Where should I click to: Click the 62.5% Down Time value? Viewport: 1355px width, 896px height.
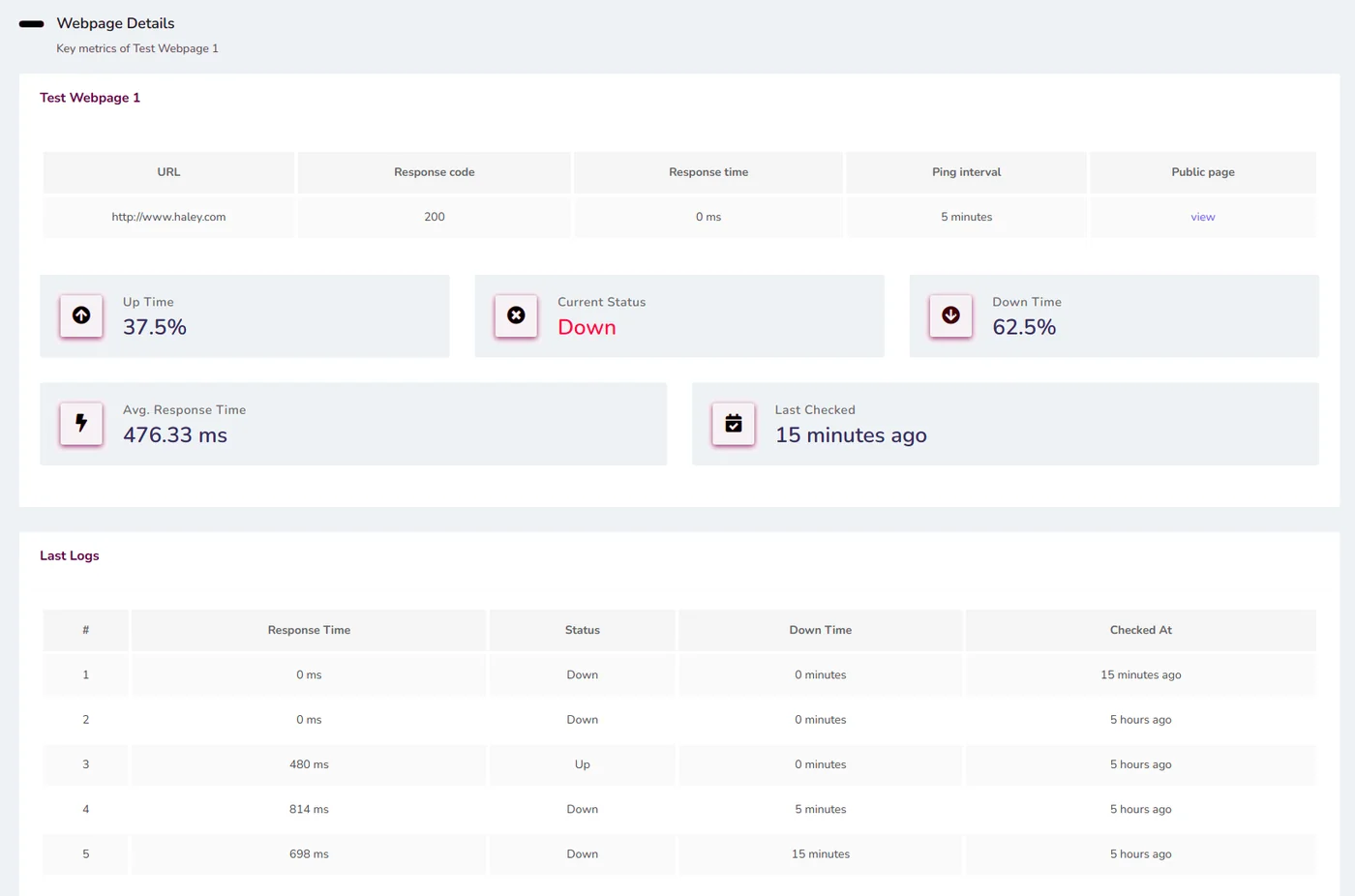(x=1024, y=327)
